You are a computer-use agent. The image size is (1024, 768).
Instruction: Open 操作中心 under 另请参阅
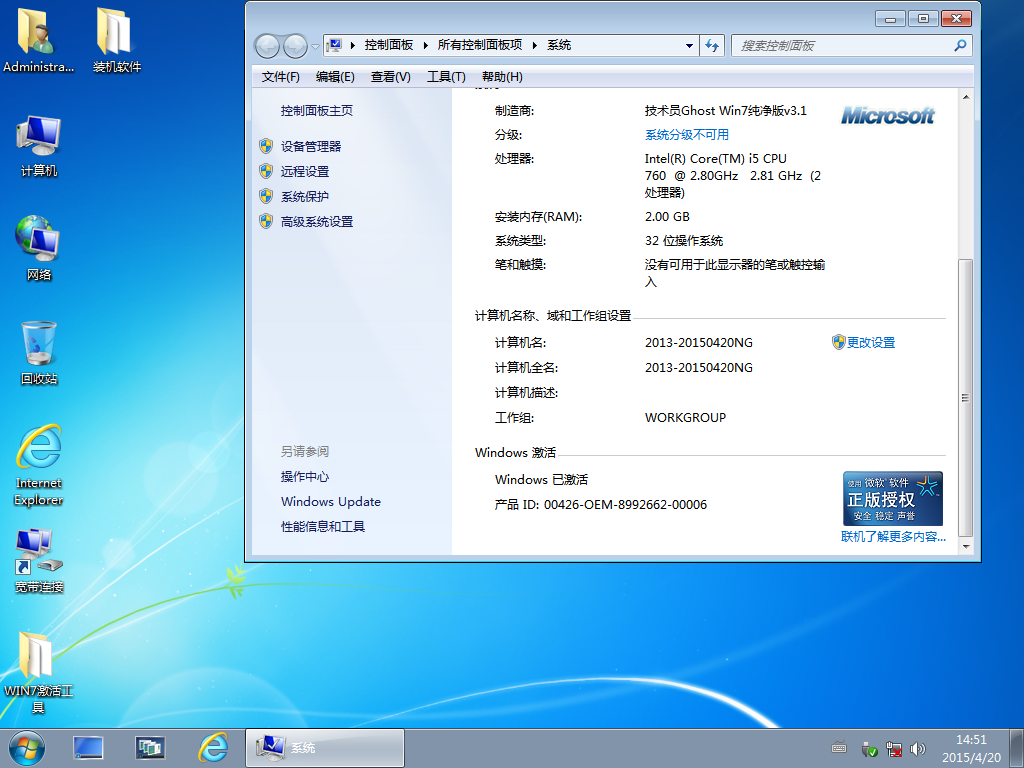(305, 477)
